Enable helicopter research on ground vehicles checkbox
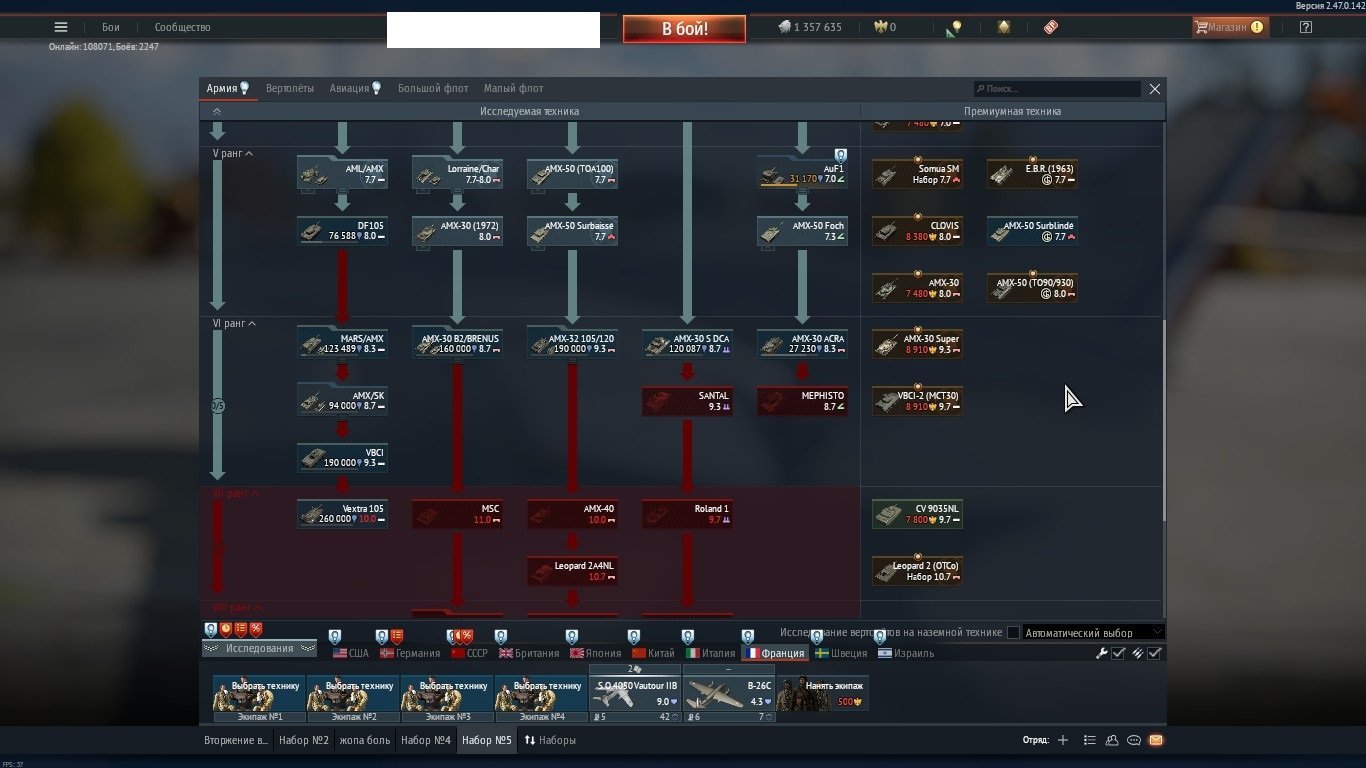1366x768 pixels. point(1013,632)
